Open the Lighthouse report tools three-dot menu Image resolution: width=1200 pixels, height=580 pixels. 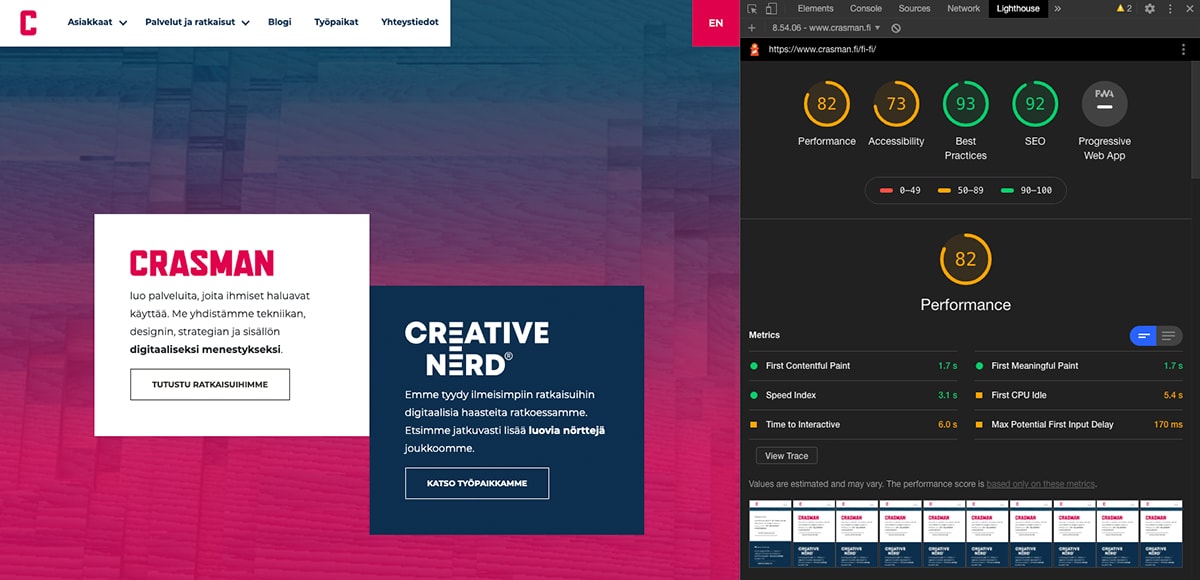point(1185,49)
